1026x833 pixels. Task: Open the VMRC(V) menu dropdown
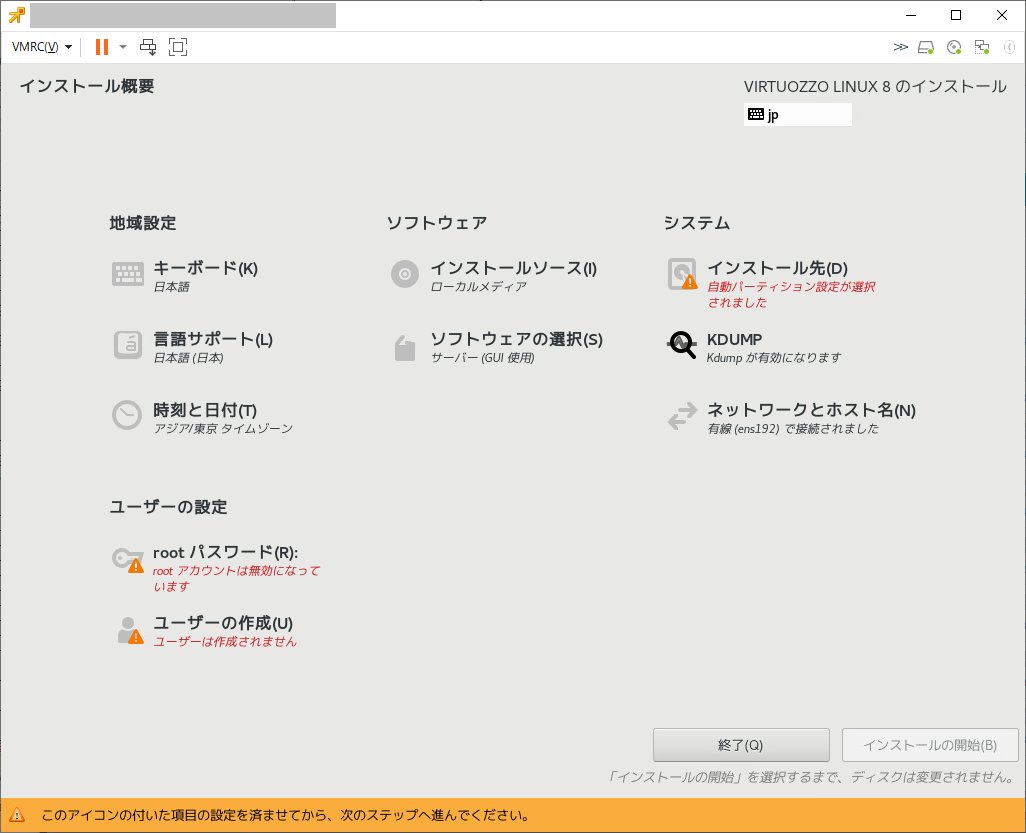point(42,46)
